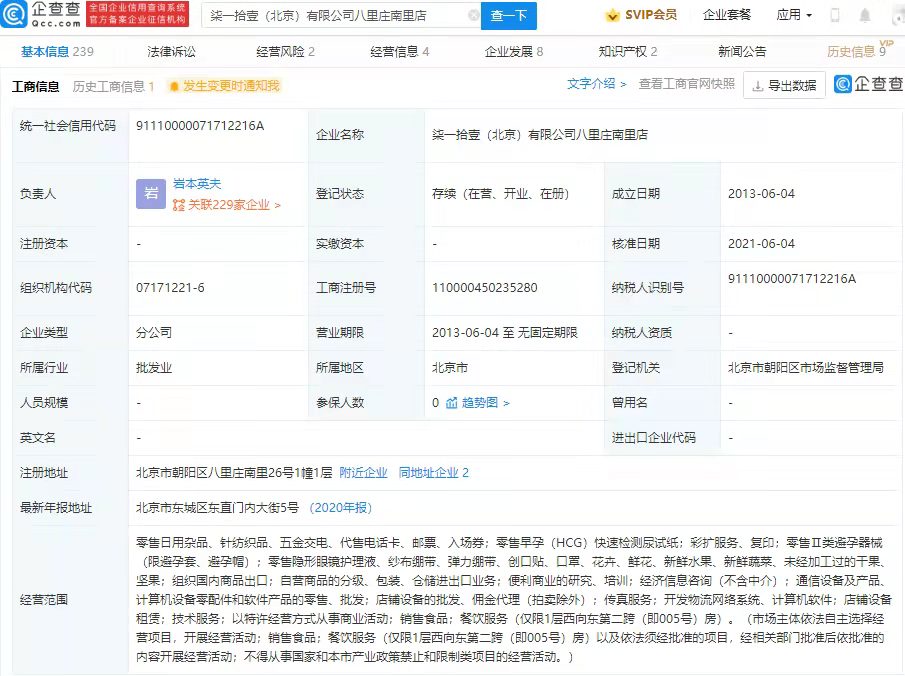The height and width of the screenshot is (676, 905).
Task: Click the 企查查 watermark logo at right
Action: coord(869,85)
